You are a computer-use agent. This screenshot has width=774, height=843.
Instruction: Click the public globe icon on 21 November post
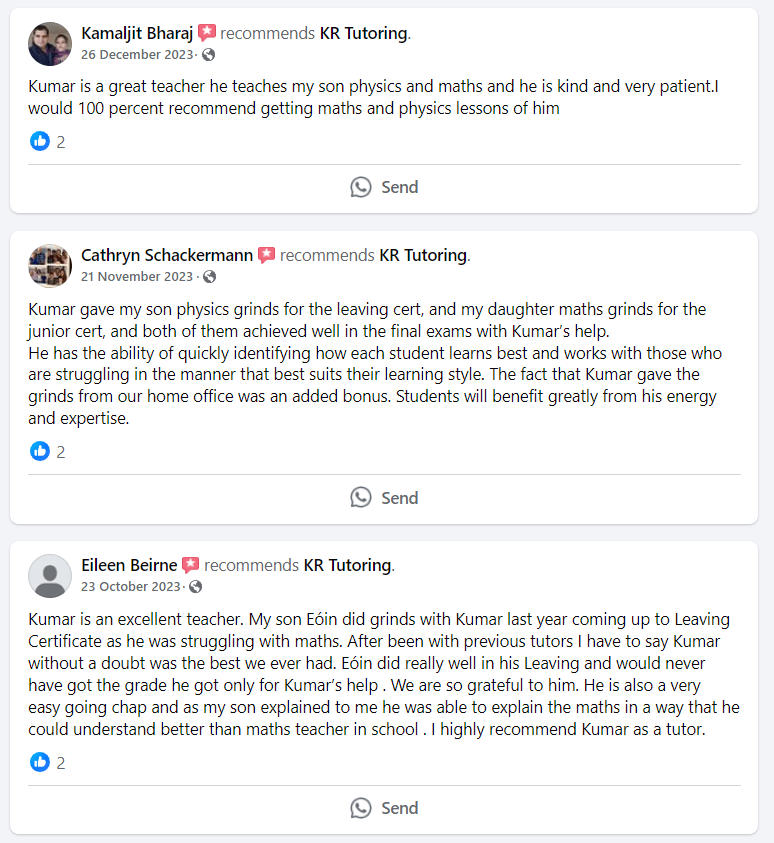coord(209,276)
